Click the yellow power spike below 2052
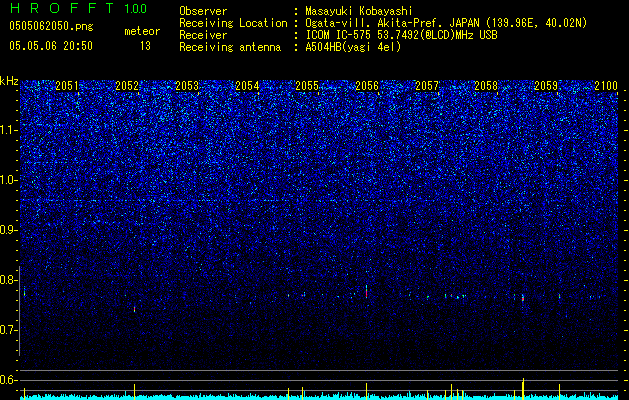The width and height of the screenshot is (629, 400). coord(134,392)
